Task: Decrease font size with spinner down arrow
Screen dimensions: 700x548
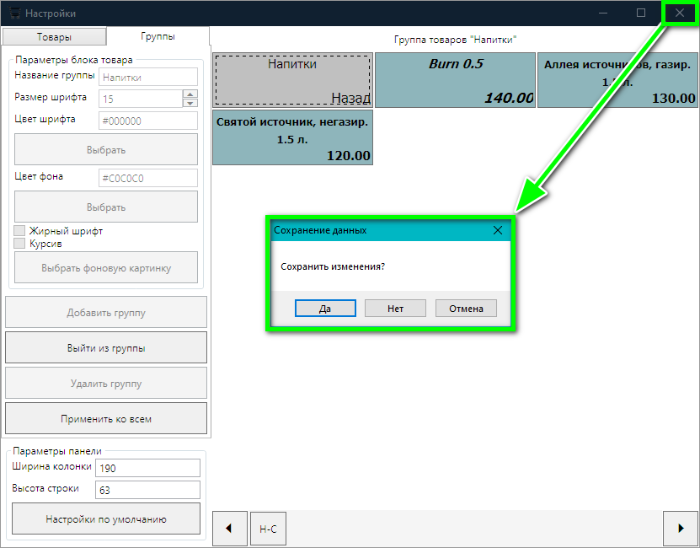Action: pyautogui.click(x=190, y=103)
